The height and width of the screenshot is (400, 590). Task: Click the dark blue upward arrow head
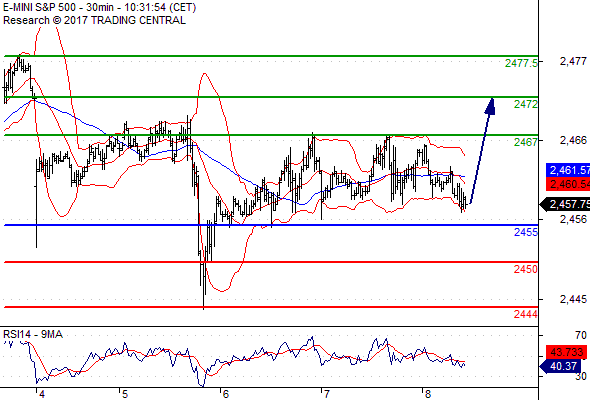(x=491, y=106)
